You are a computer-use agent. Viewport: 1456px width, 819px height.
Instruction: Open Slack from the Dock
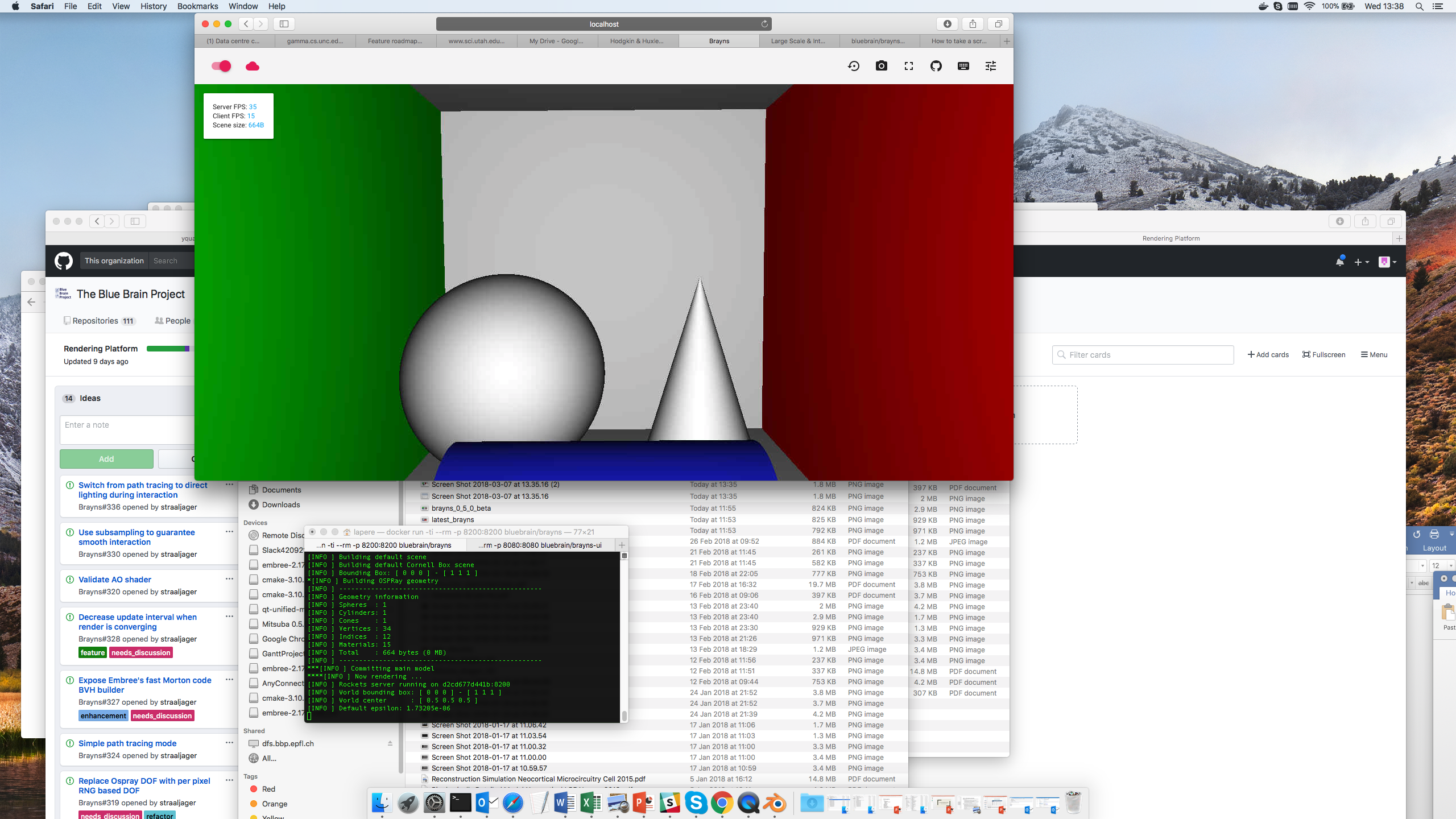(669, 804)
